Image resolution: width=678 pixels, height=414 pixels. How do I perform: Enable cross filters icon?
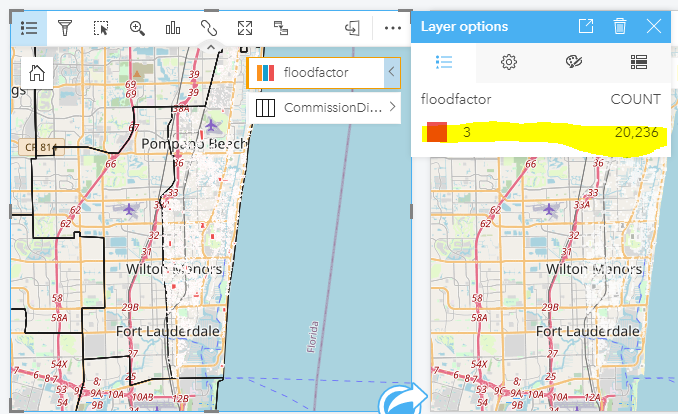pos(281,29)
